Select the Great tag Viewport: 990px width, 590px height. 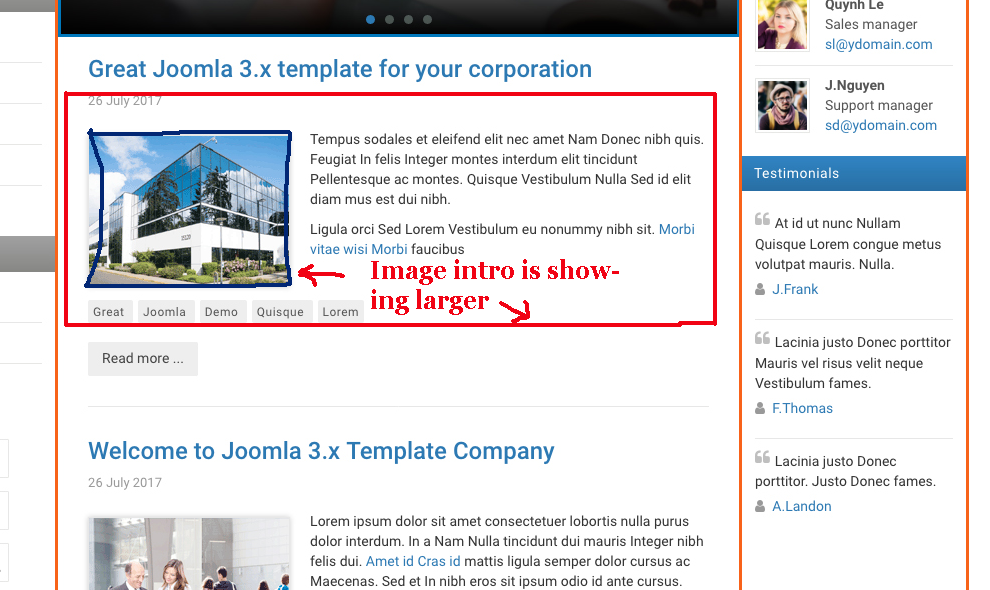[109, 311]
